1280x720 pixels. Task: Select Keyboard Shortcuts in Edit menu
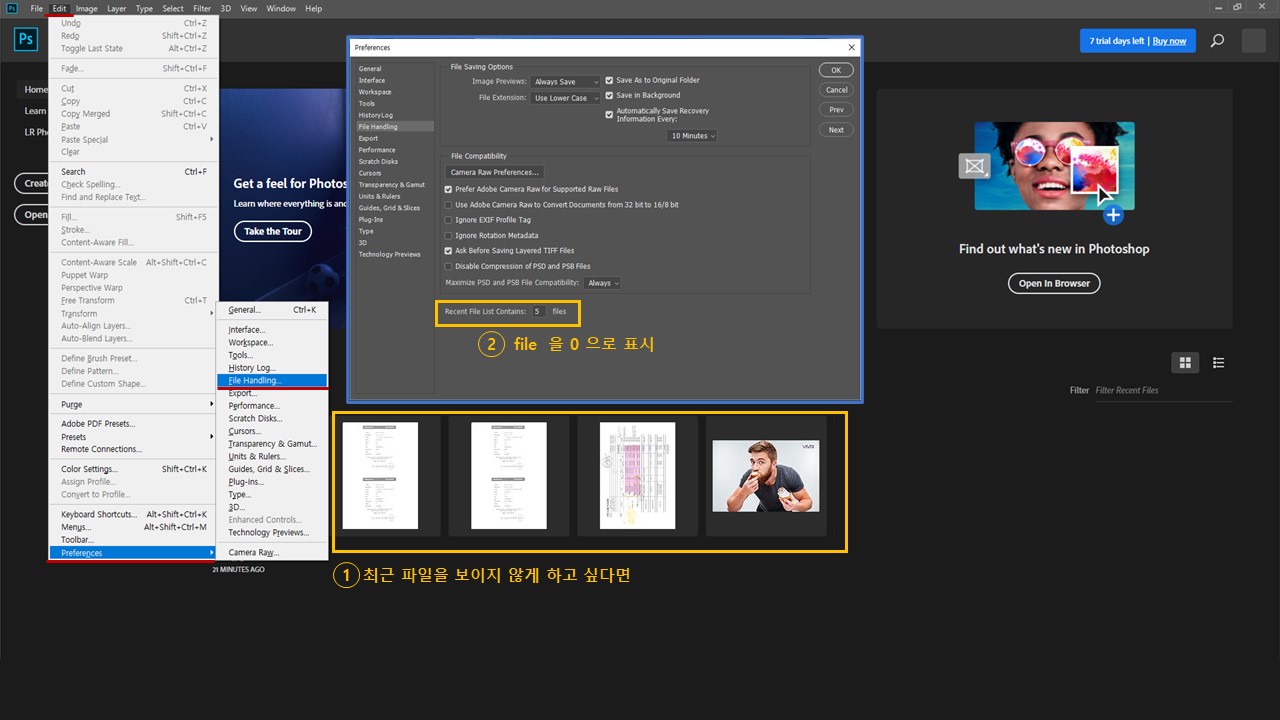click(x=133, y=514)
